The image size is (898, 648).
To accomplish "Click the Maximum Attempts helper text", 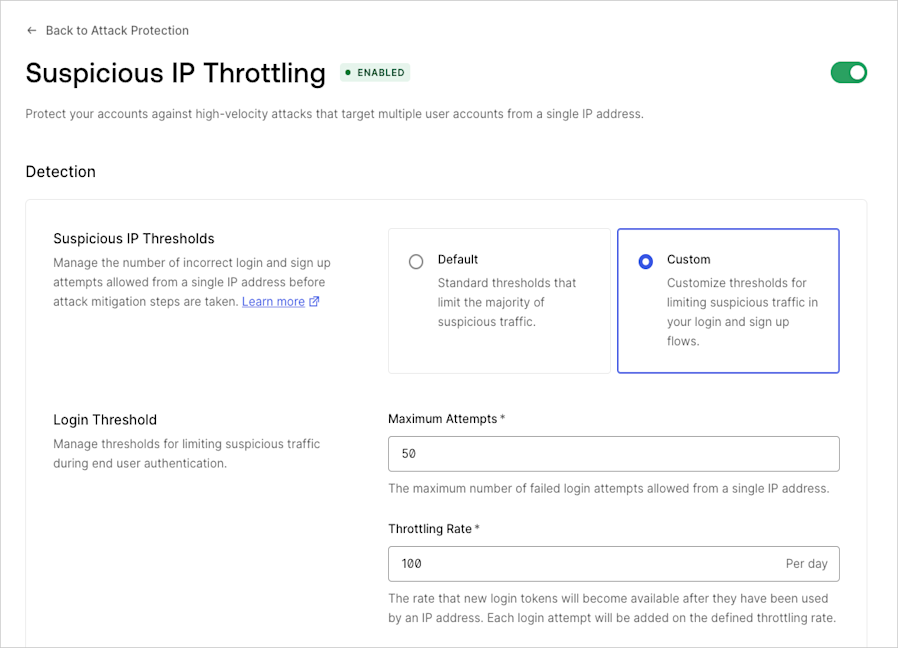I will [x=609, y=489].
